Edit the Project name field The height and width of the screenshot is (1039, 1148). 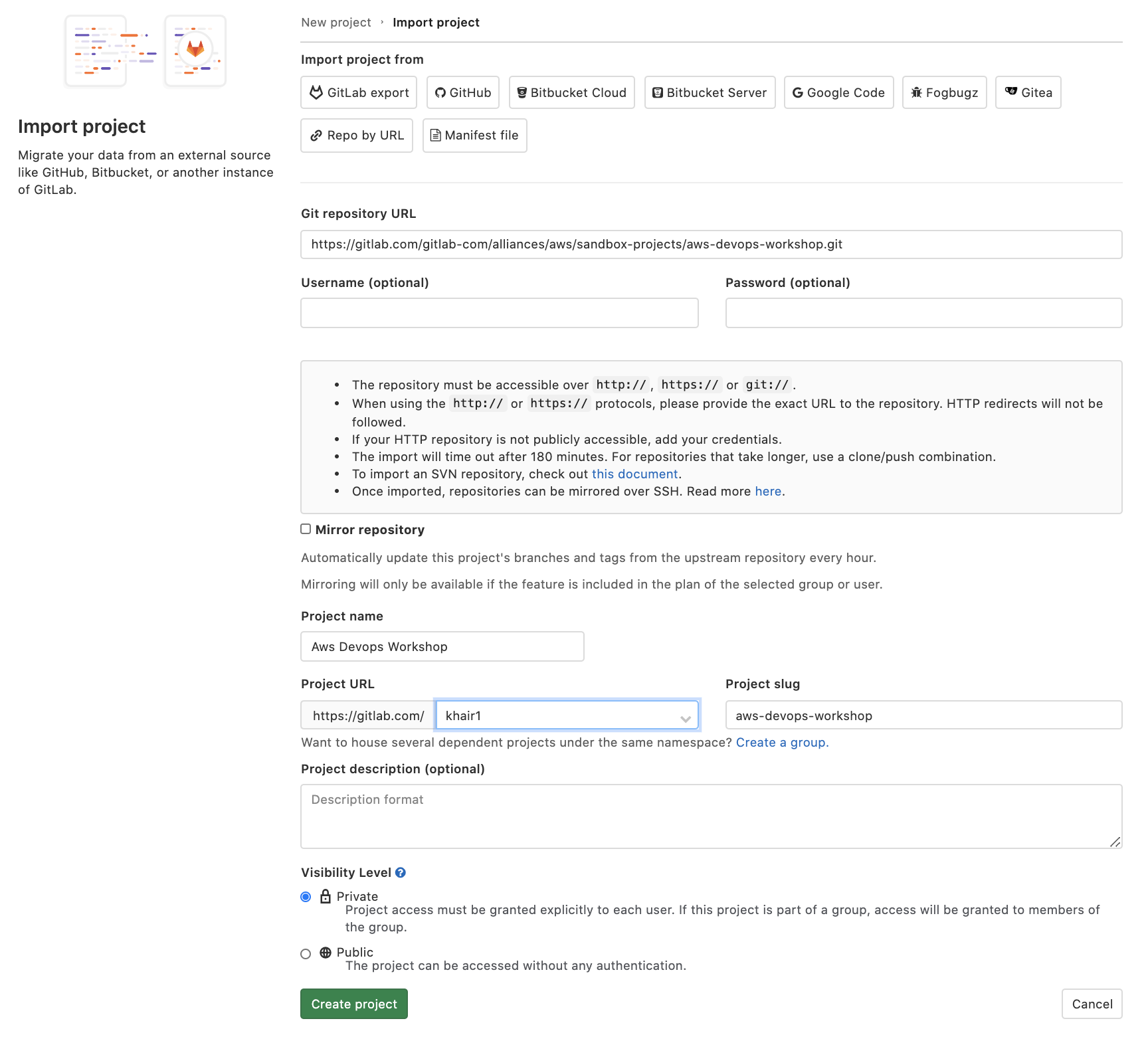pos(442,646)
